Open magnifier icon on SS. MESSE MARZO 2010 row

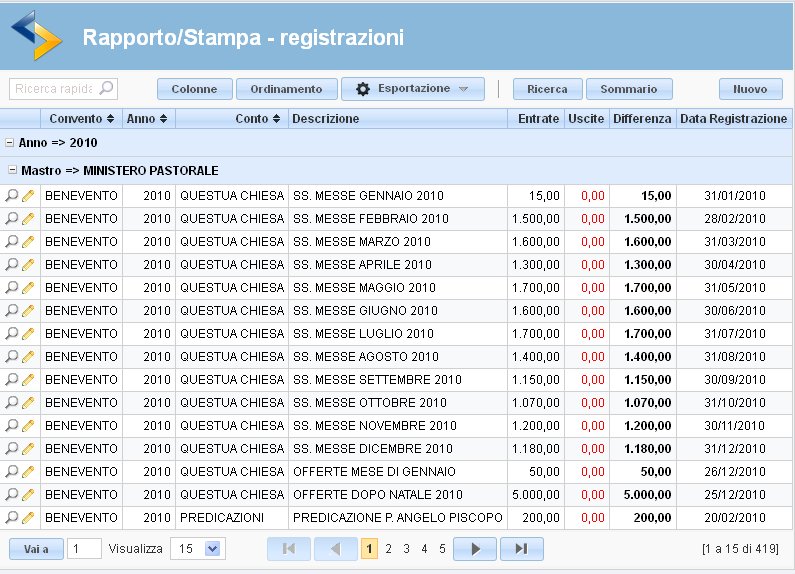(x=11, y=241)
